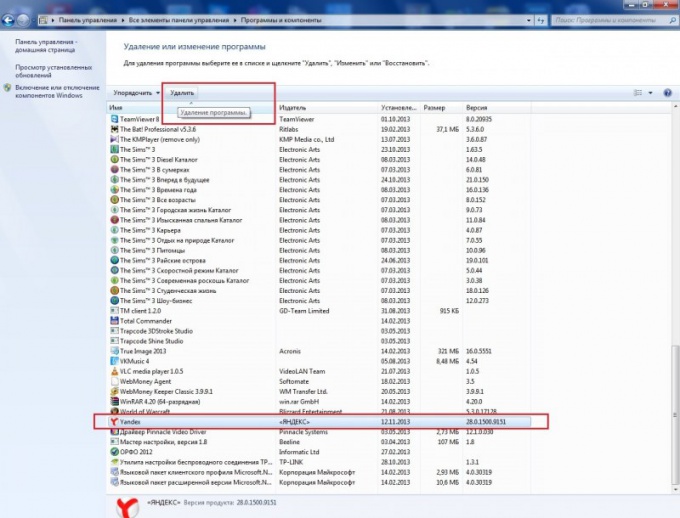Click the TM client 1.2.0 icon
The width and height of the screenshot is (680, 518).
pyautogui.click(x=114, y=311)
